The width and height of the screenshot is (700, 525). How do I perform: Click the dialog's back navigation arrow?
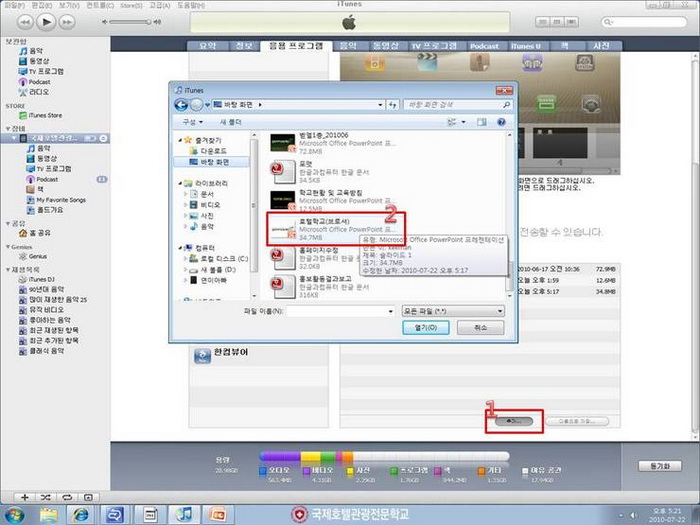[181, 104]
